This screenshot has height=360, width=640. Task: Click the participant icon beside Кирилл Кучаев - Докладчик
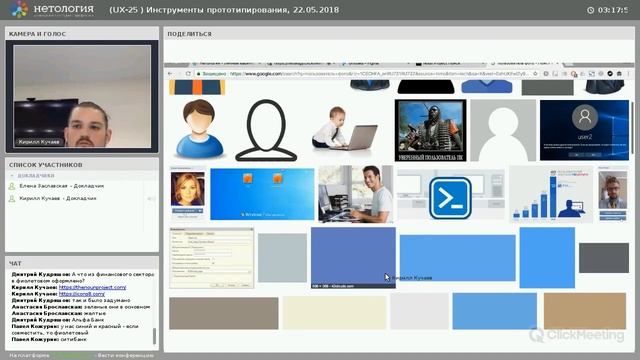[x=12, y=198]
